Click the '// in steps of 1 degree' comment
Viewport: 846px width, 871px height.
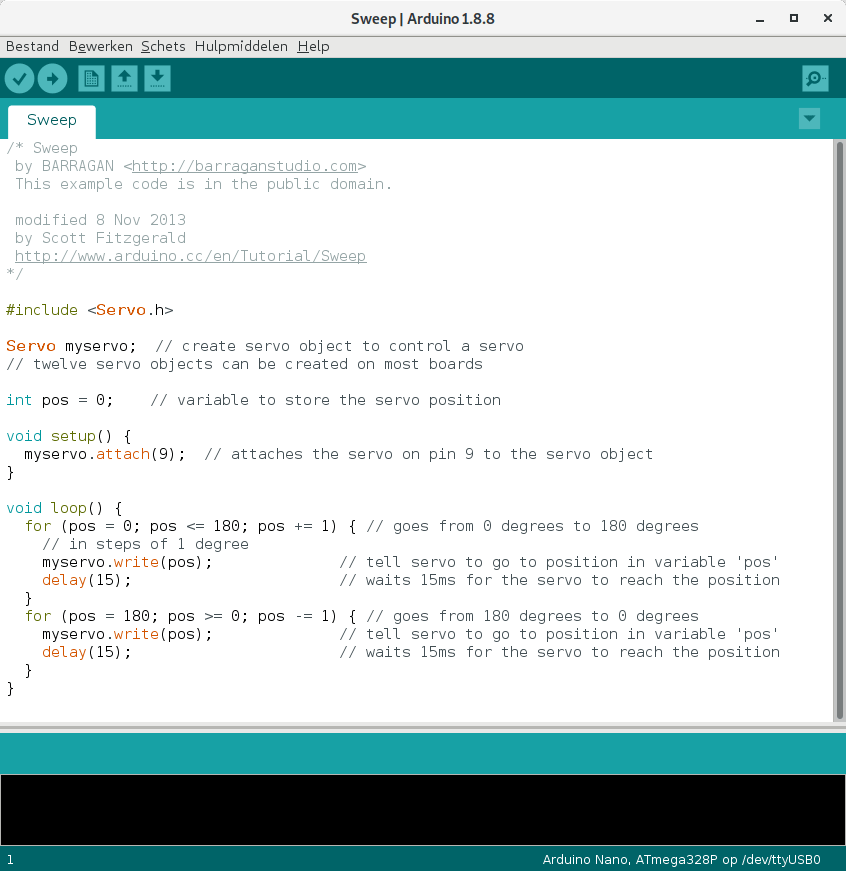point(146,544)
